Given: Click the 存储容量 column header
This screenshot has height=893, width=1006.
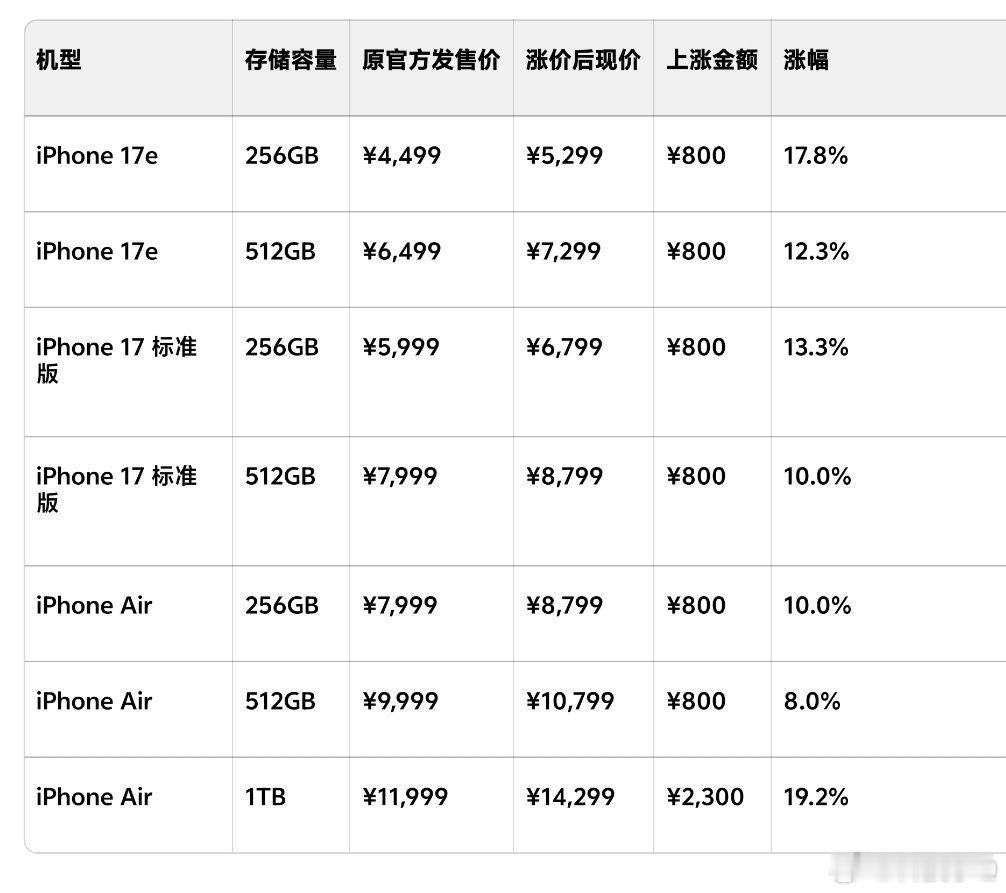Looking at the screenshot, I should pyautogui.click(x=291, y=60).
